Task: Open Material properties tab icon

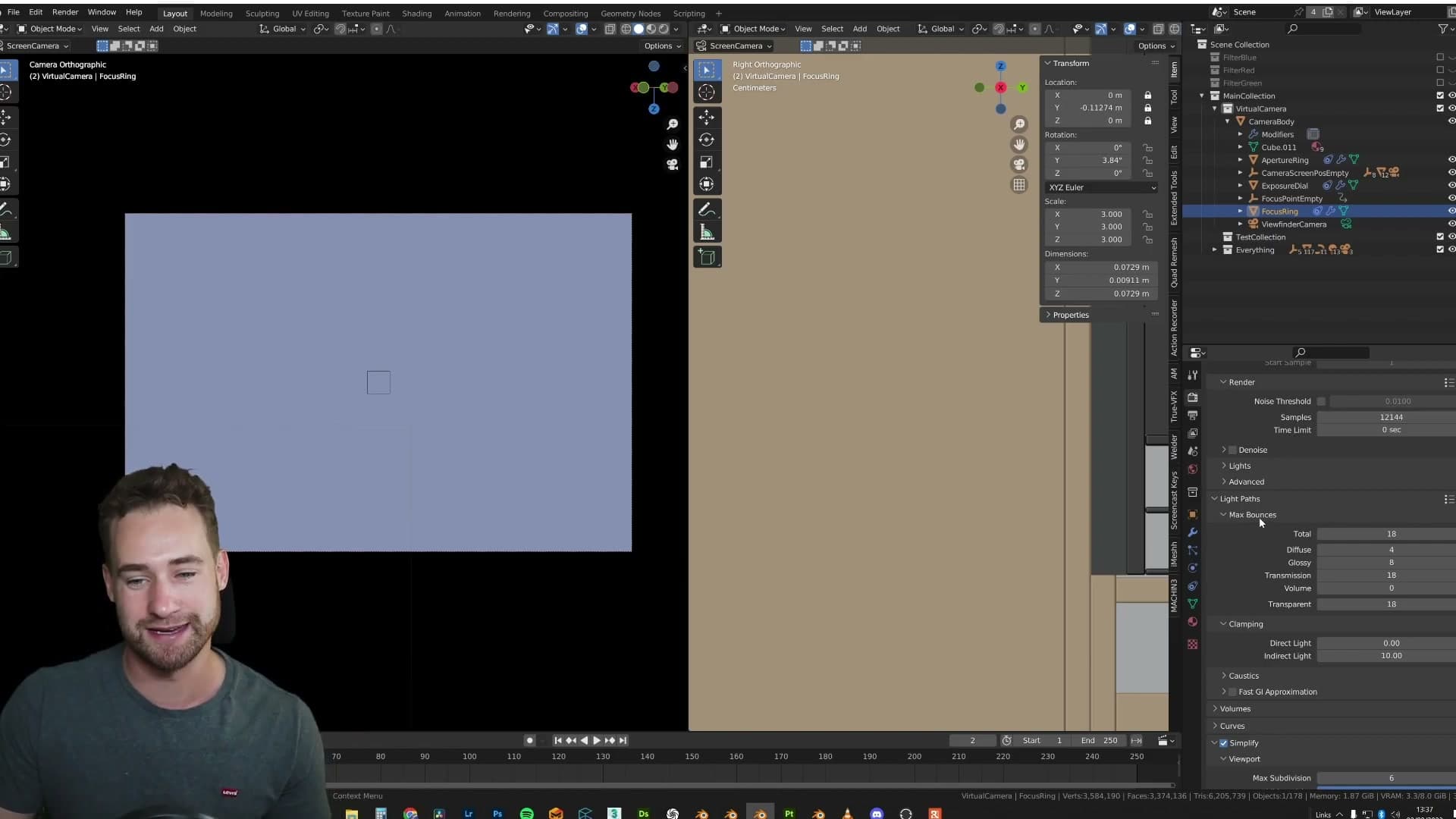Action: [1193, 622]
